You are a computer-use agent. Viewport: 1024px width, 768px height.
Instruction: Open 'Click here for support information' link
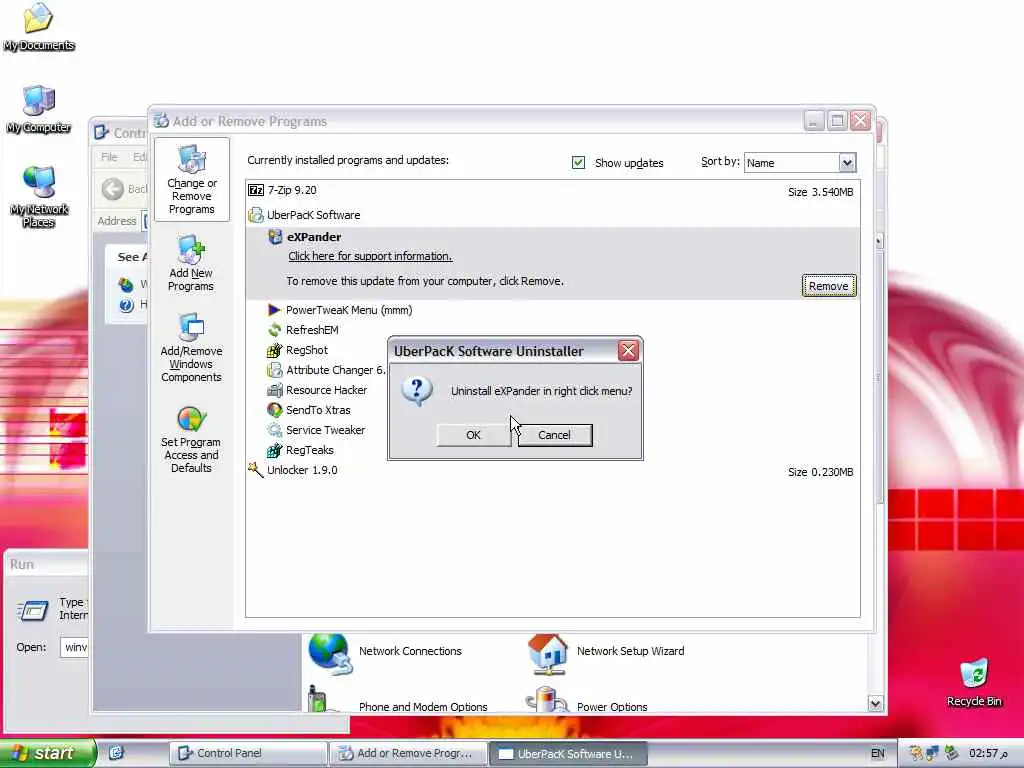370,256
